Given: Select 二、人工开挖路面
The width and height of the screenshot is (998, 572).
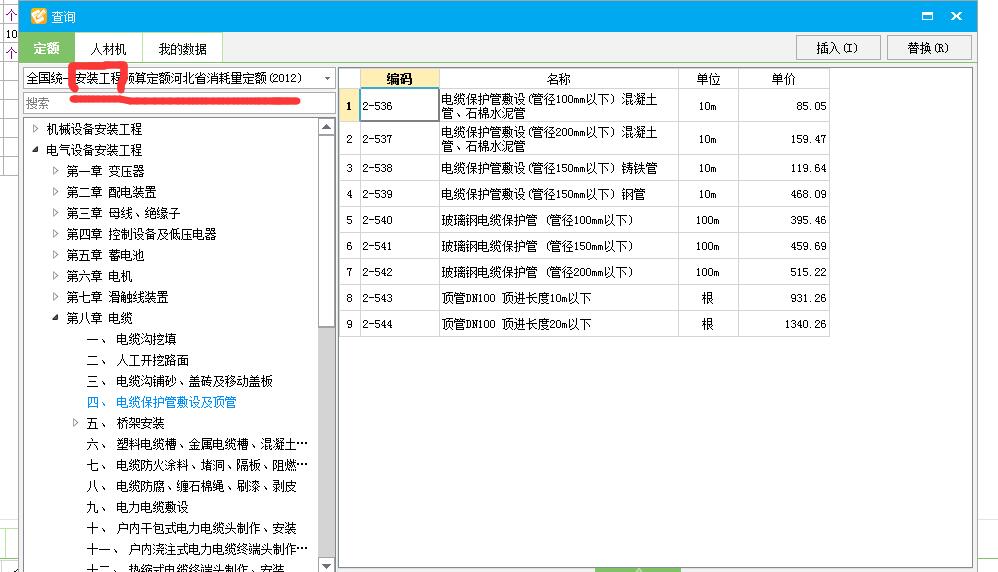Looking at the screenshot, I should coord(137,360).
